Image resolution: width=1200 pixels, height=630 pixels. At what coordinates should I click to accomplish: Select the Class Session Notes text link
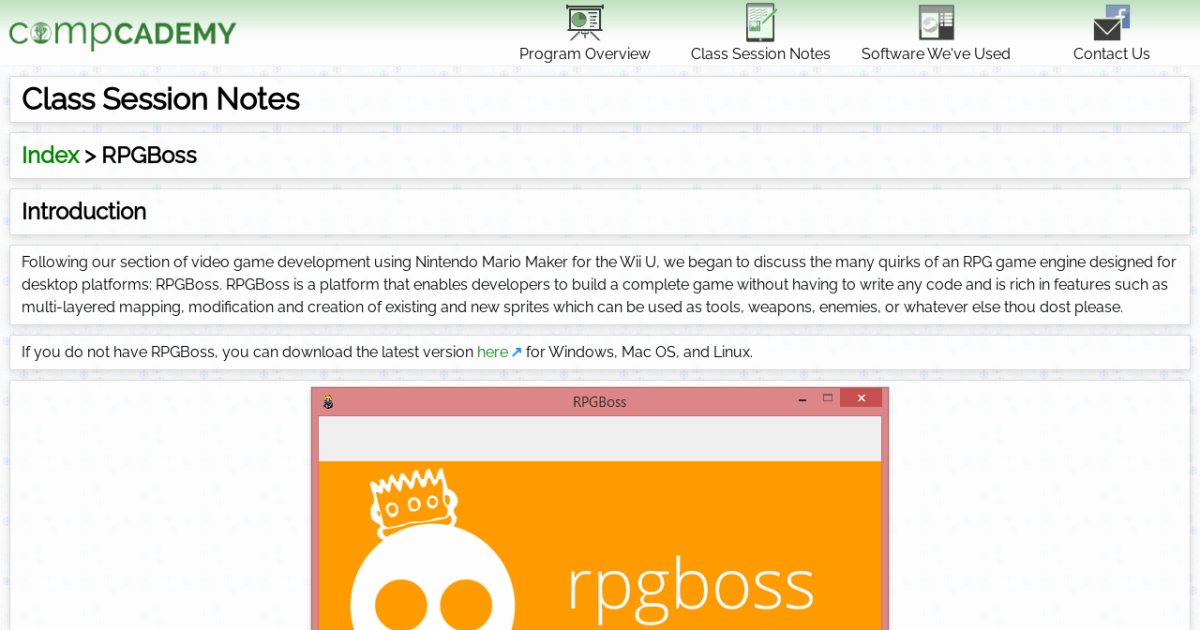coord(760,54)
